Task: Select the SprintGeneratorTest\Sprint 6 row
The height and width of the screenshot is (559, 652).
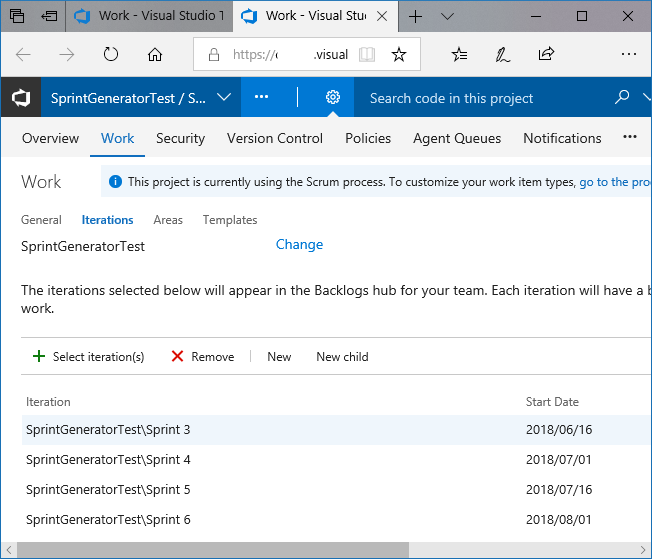Action: [336, 519]
